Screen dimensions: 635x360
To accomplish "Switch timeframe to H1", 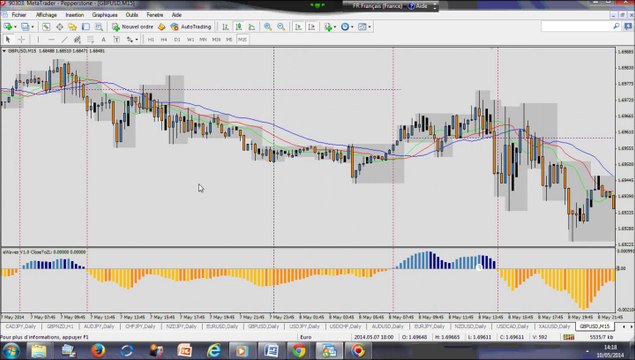I will [x=151, y=39].
